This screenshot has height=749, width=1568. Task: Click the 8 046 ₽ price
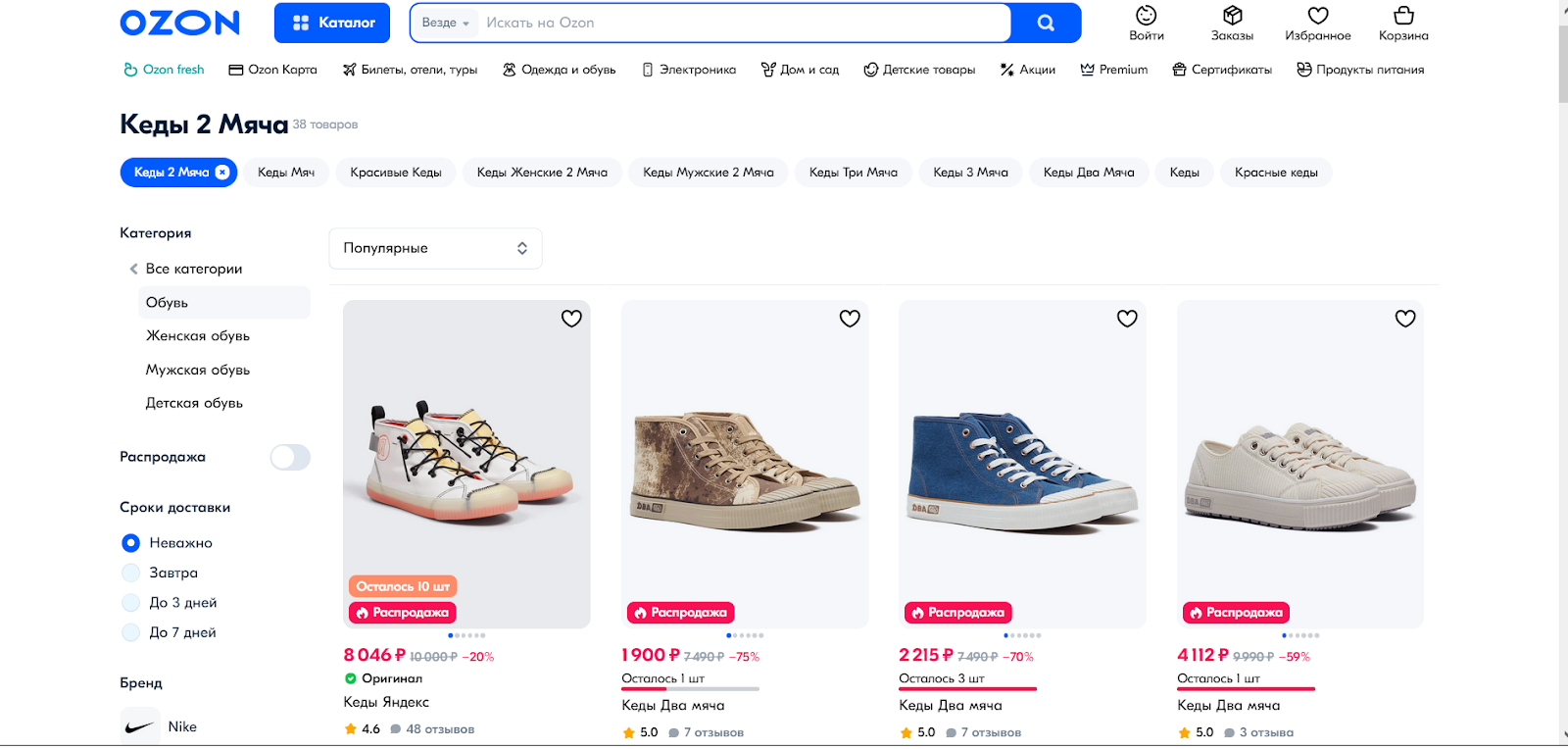[x=374, y=655]
